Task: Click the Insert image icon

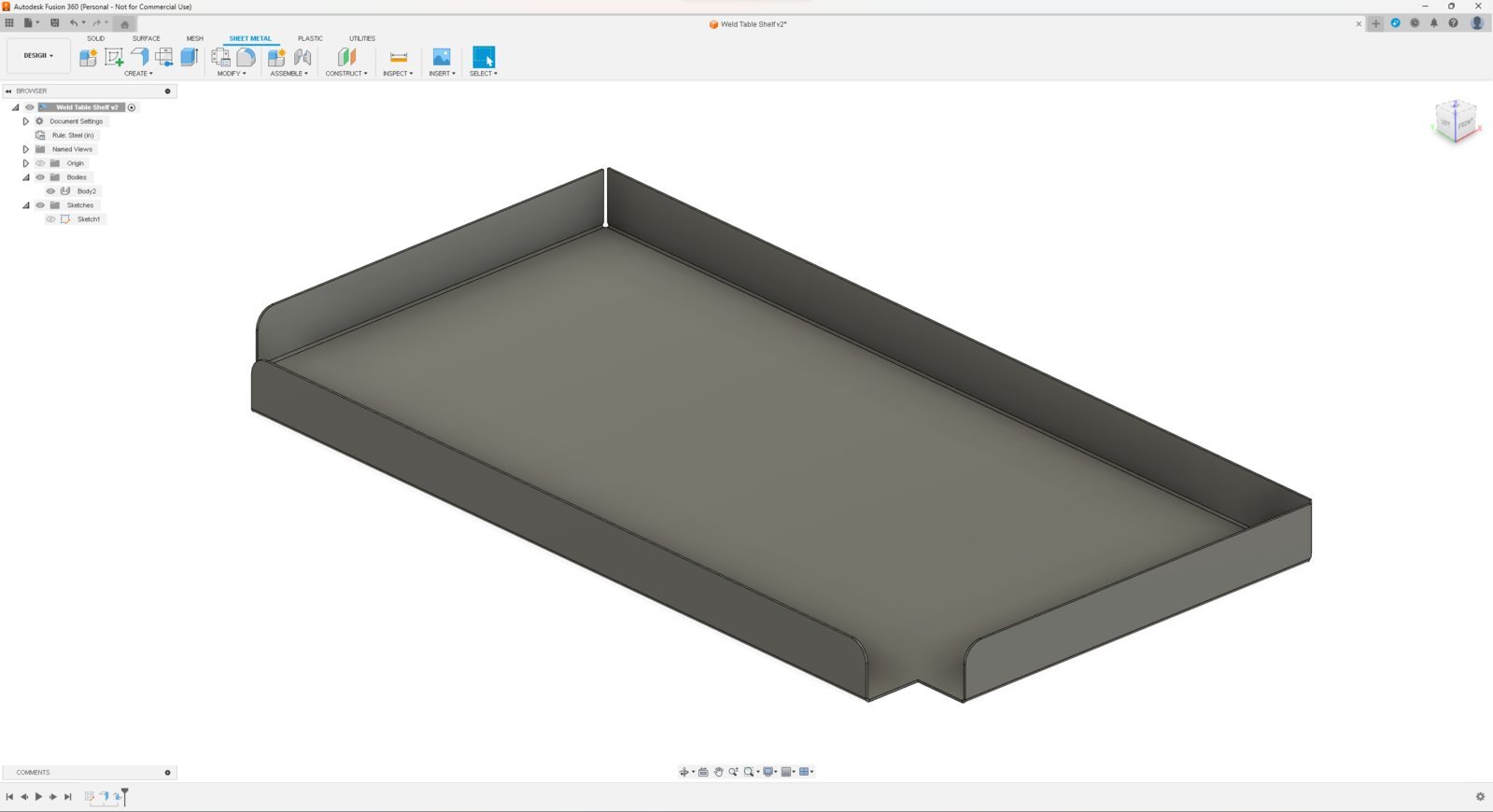Action: [x=442, y=57]
